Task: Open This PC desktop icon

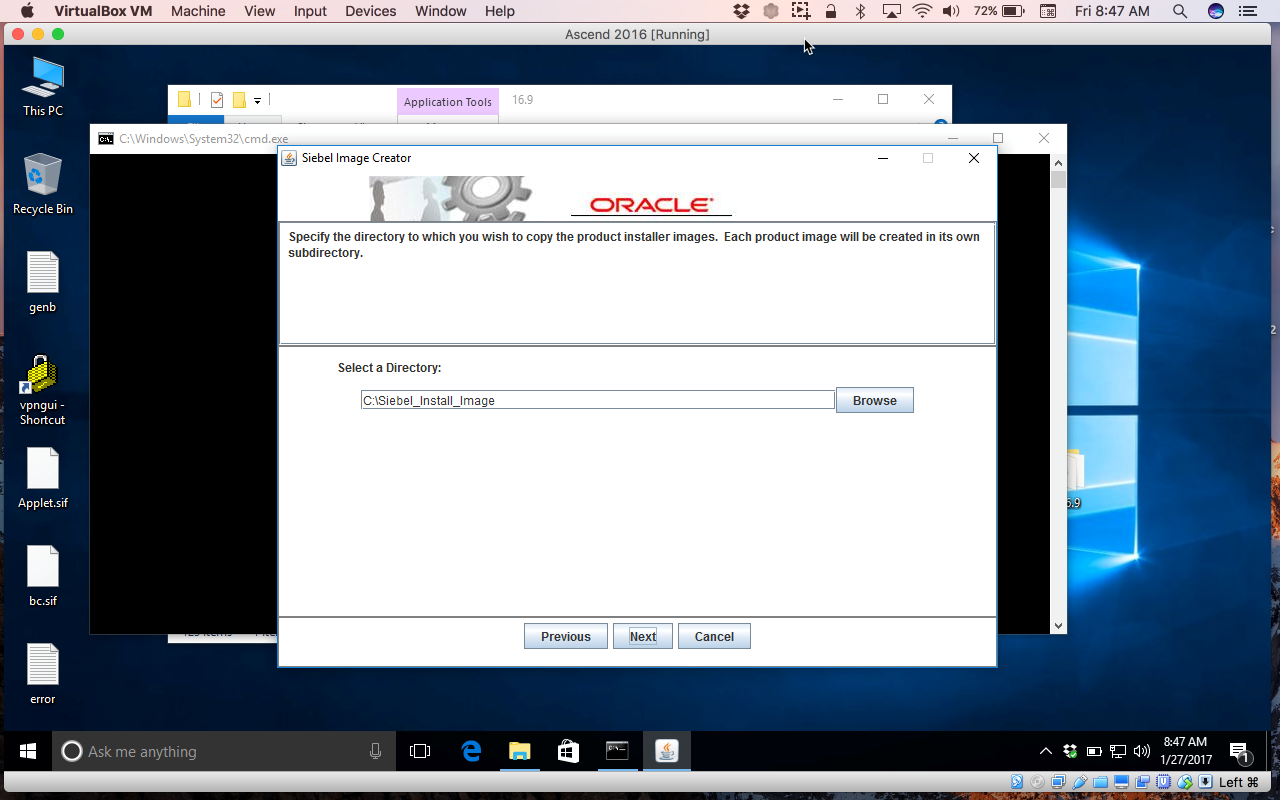Action: [x=43, y=87]
